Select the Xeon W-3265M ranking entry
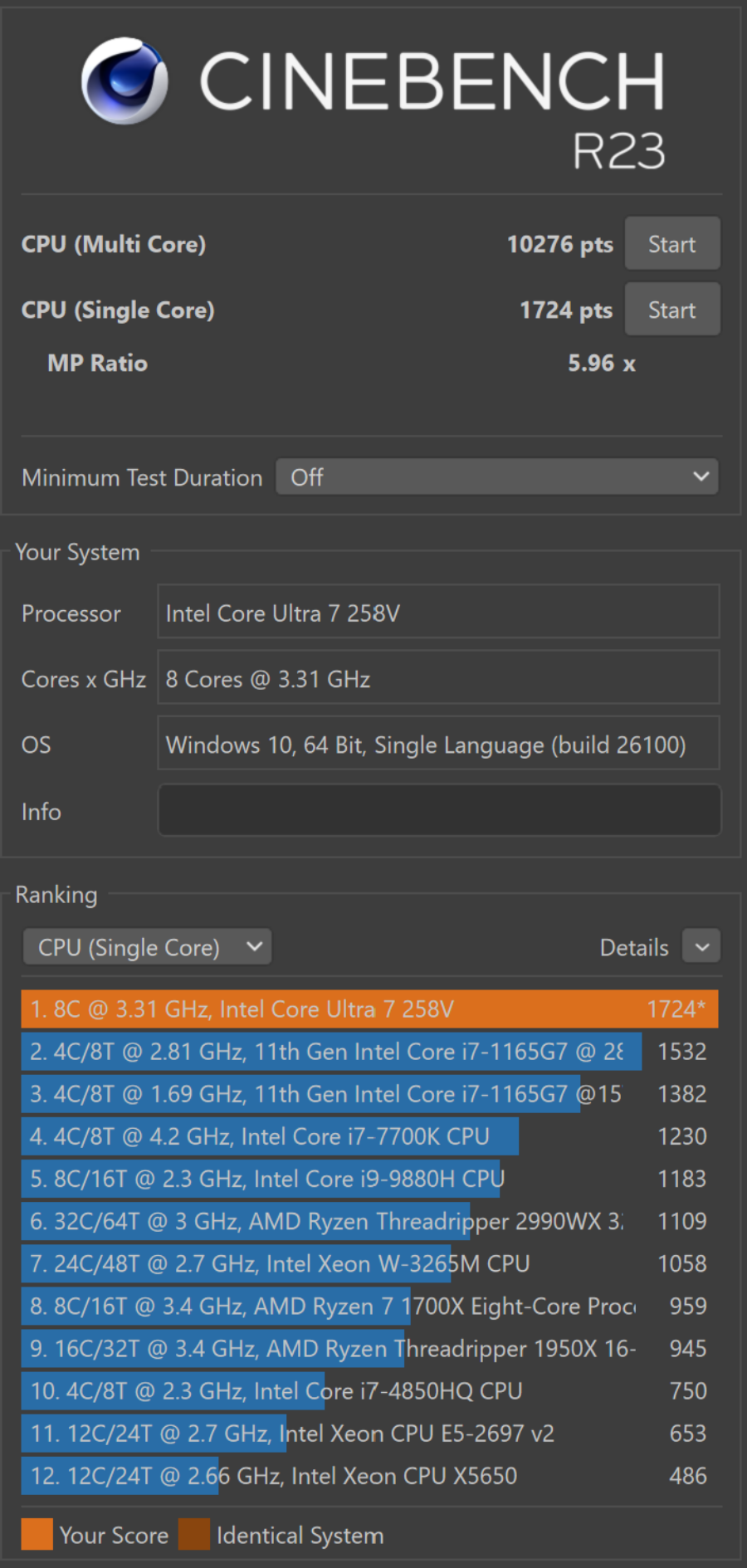The width and height of the screenshot is (747, 1568). [369, 1263]
